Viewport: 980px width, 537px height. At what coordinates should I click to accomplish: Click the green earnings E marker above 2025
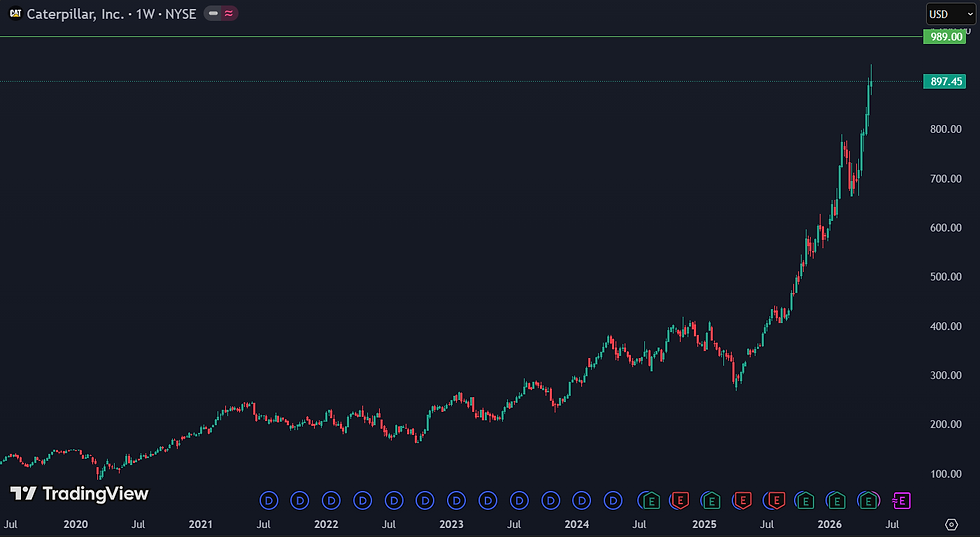711,501
